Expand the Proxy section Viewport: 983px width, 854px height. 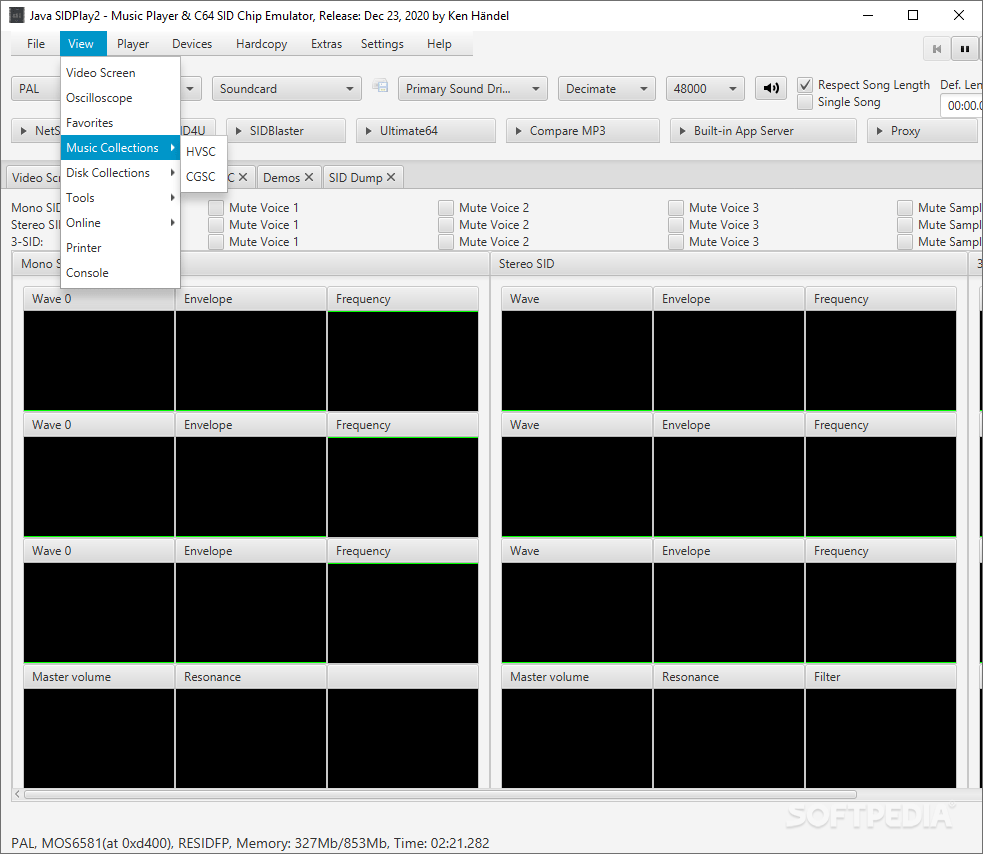pos(922,131)
